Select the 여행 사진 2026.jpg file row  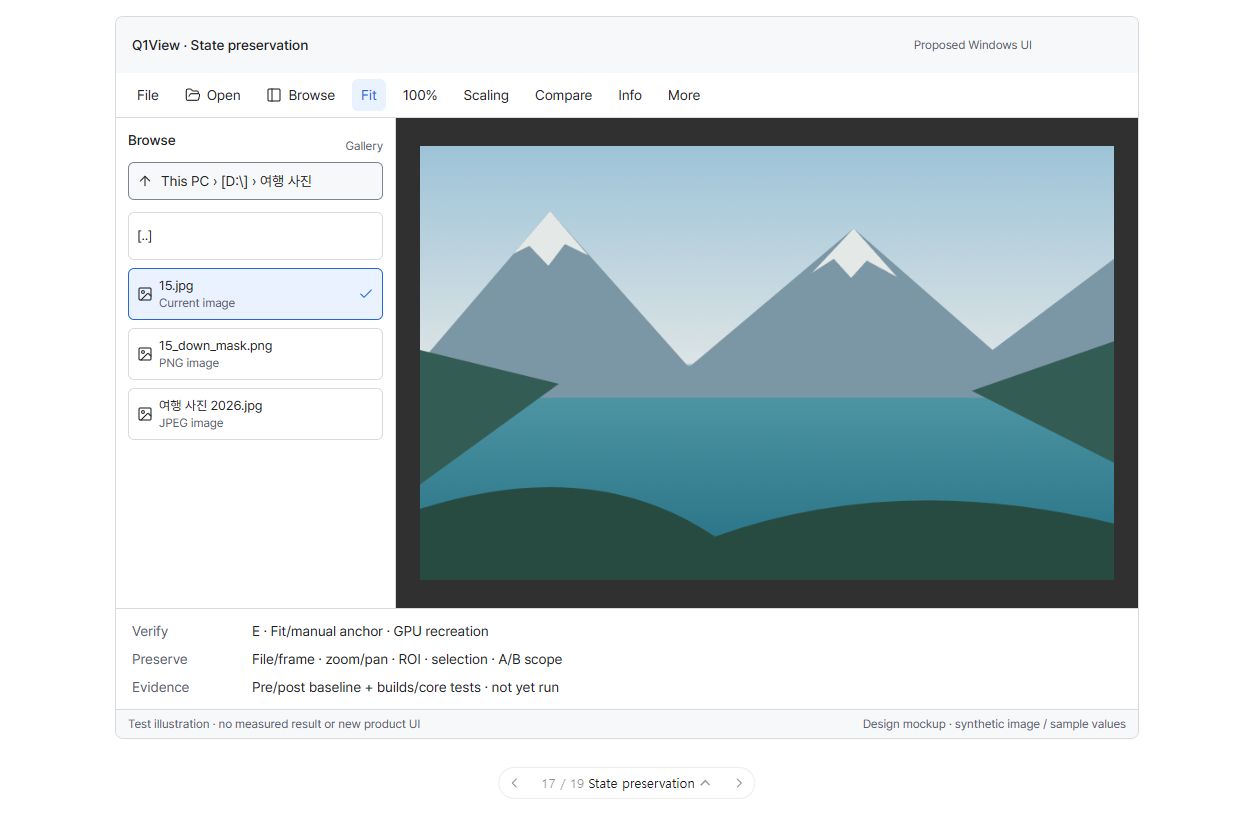point(255,414)
